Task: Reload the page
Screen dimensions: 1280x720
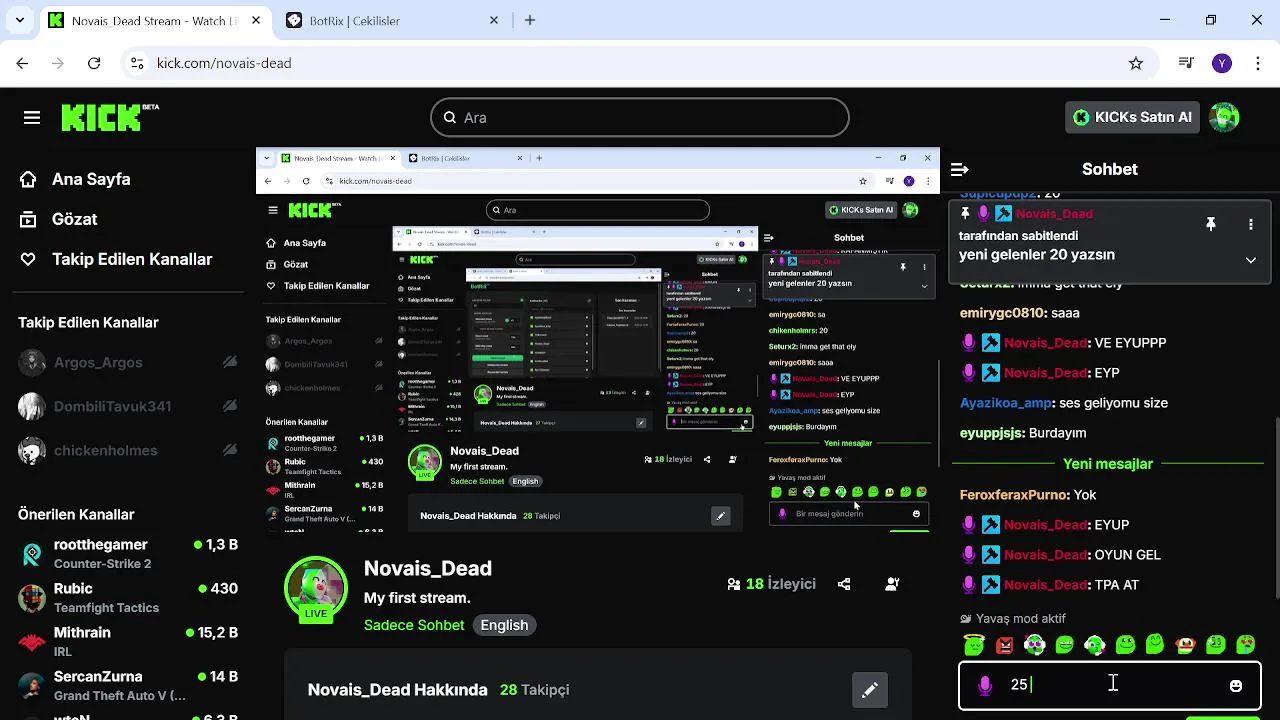Action: coord(94,63)
